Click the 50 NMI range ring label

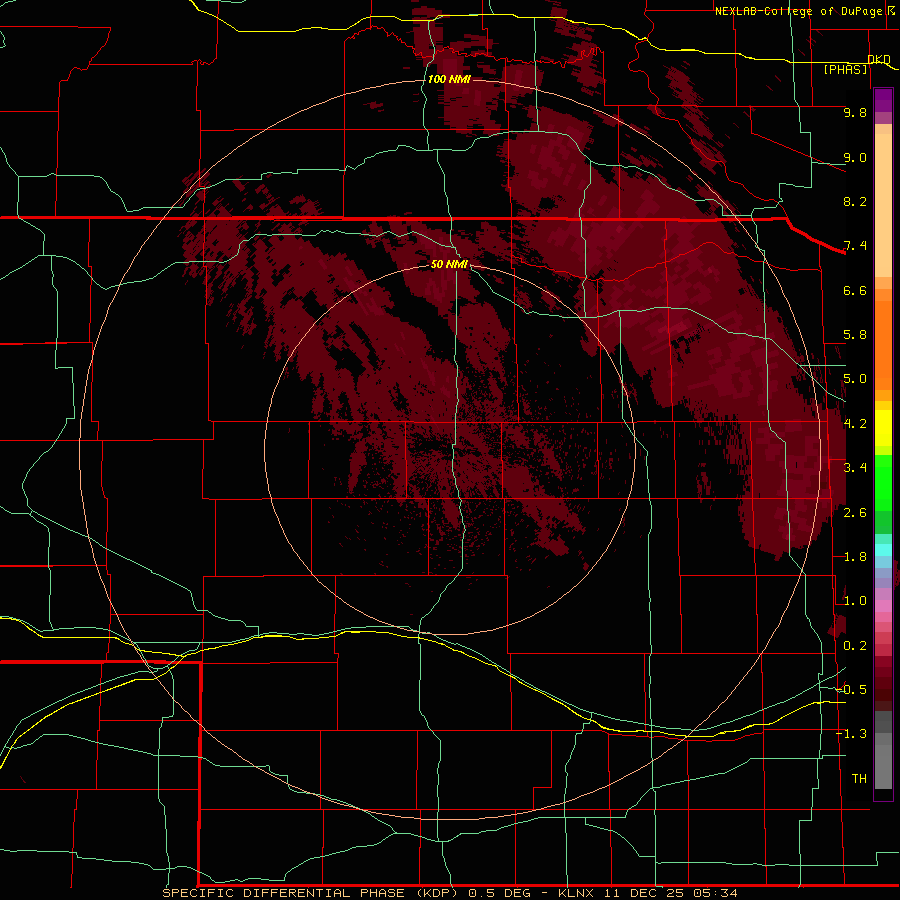click(x=449, y=264)
